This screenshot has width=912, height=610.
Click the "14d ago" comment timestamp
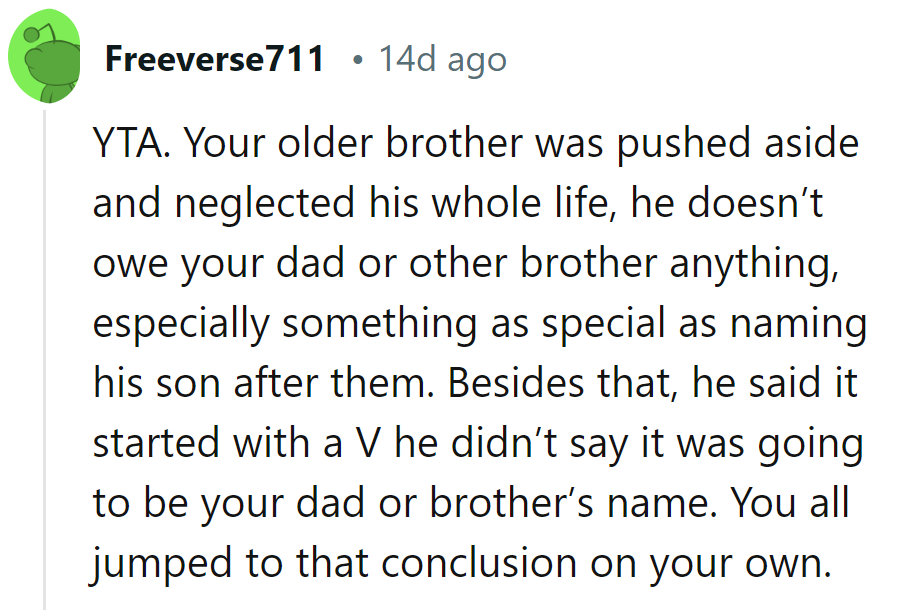click(442, 60)
